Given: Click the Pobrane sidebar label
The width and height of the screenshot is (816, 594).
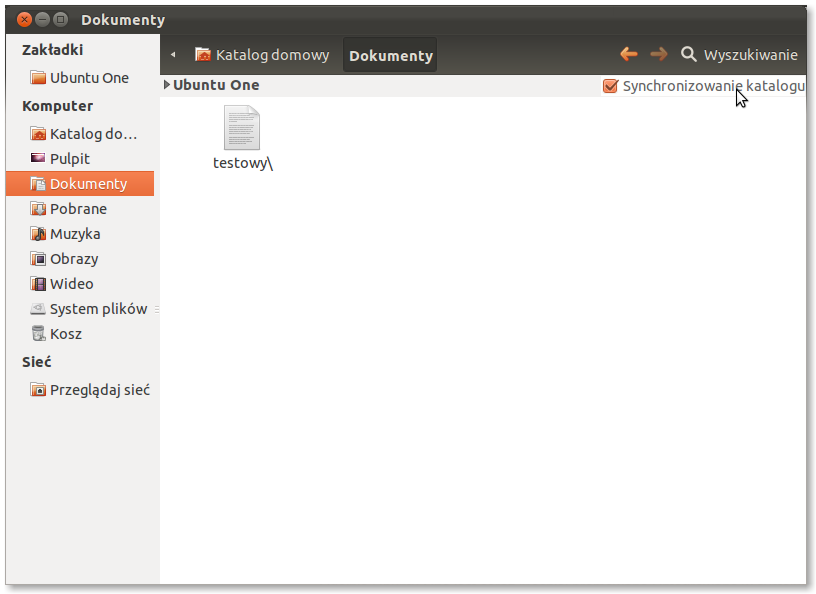Looking at the screenshot, I should click(x=78, y=209).
